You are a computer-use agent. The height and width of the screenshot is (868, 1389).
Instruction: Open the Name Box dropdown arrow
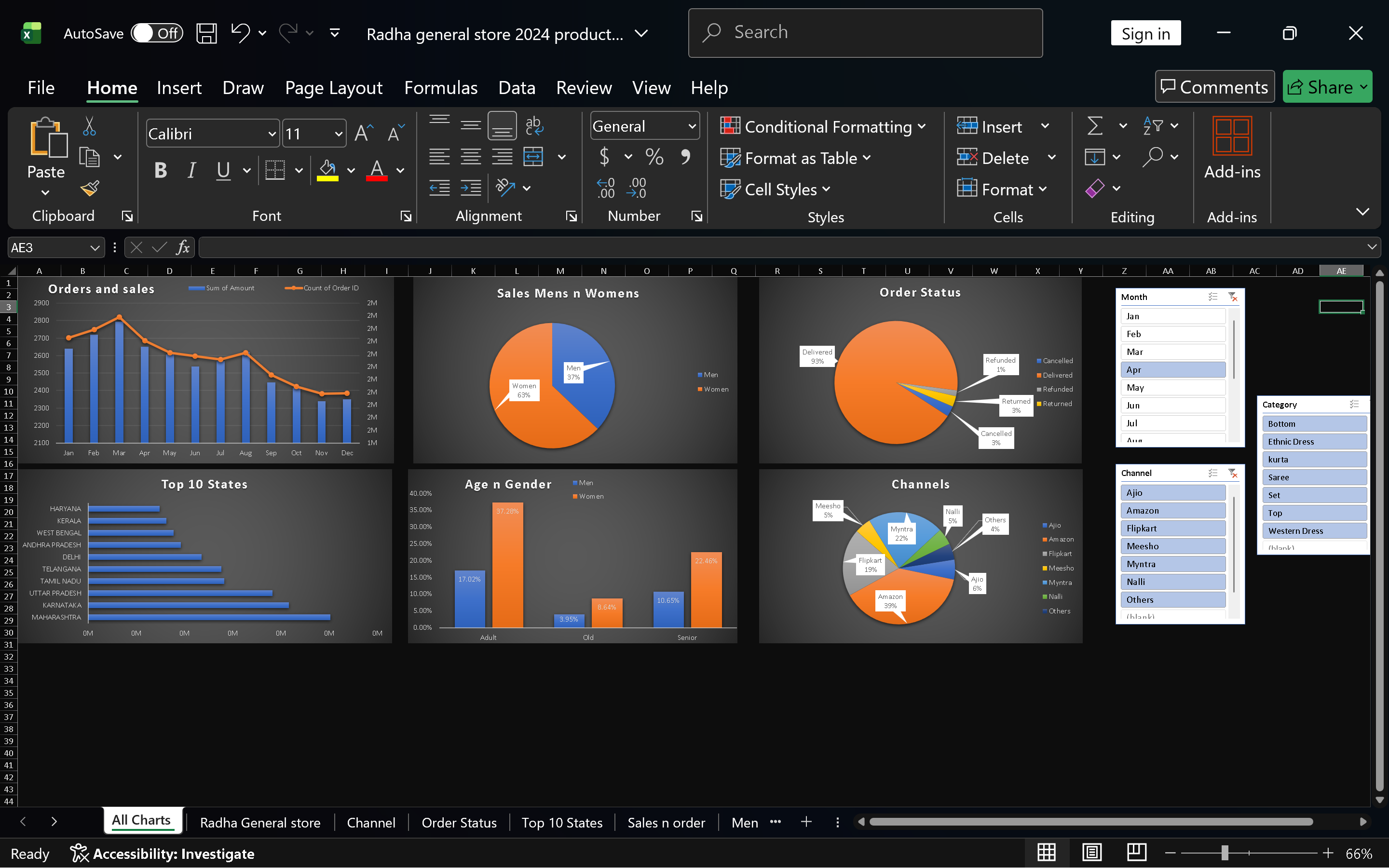point(95,247)
